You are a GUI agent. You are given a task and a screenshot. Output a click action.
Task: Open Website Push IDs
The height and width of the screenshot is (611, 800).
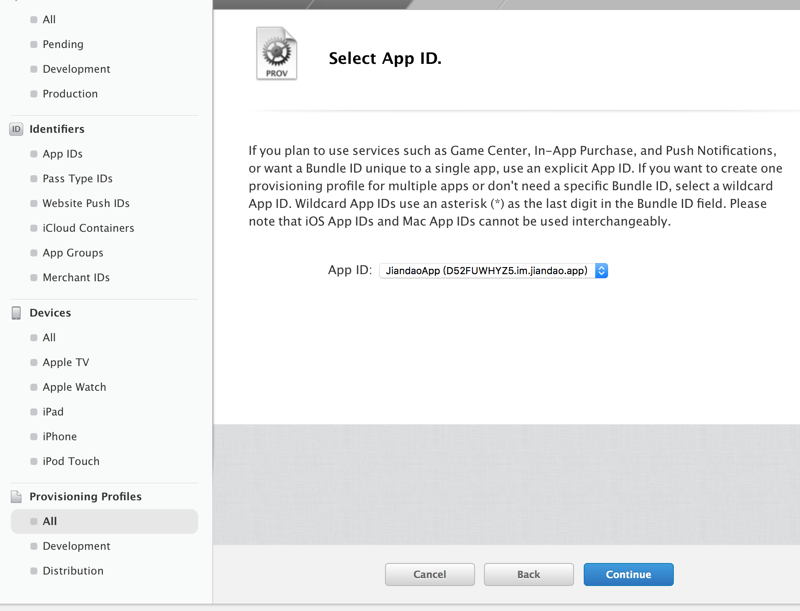click(86, 203)
